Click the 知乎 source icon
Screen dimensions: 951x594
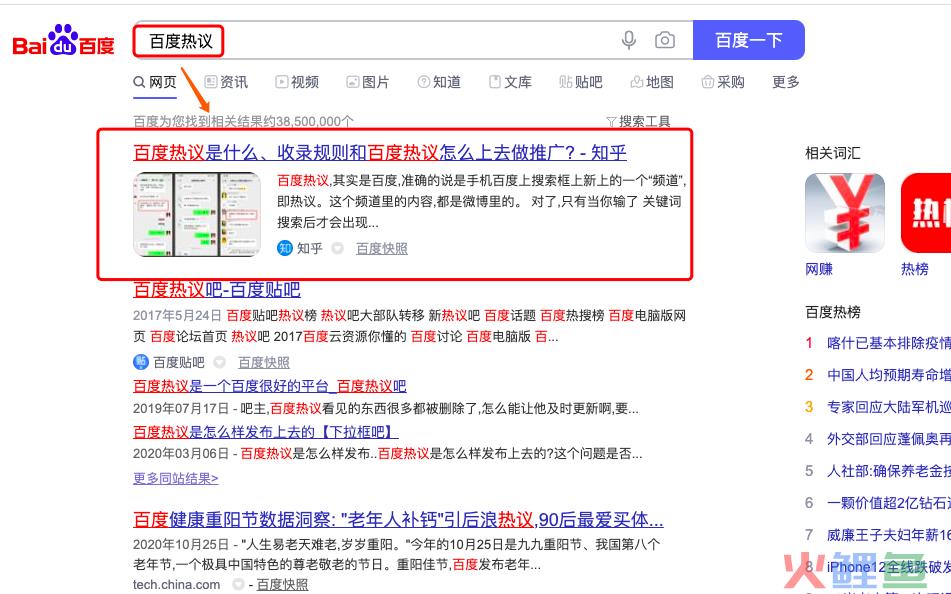(x=284, y=248)
